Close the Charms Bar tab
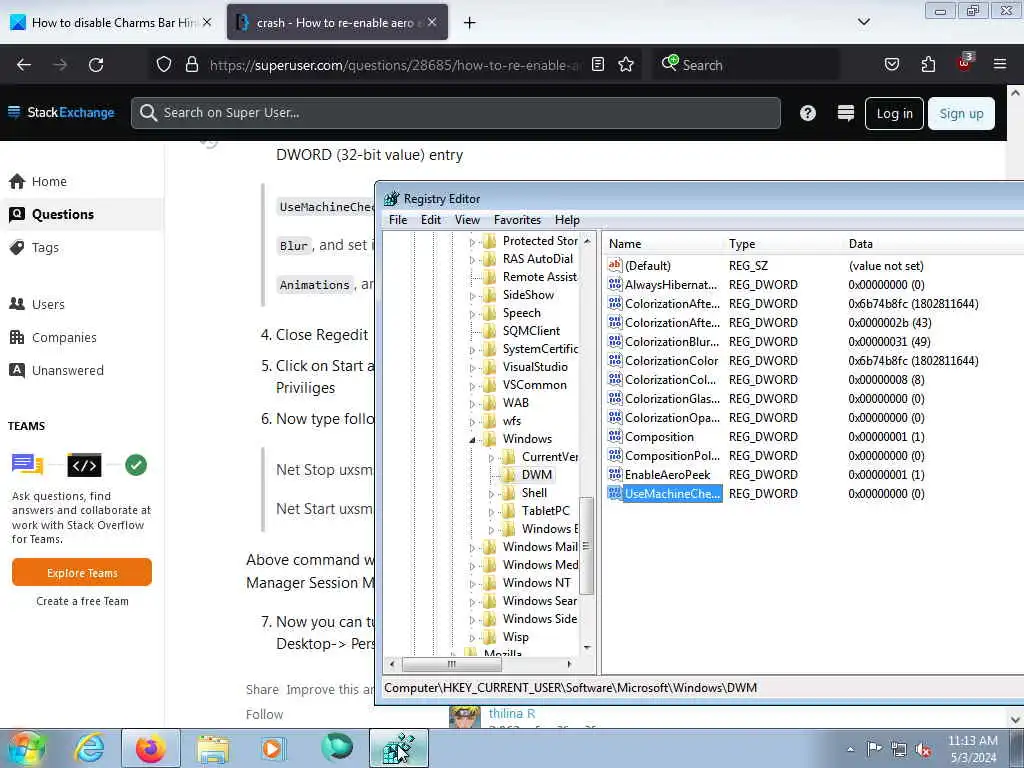The image size is (1024, 768). click(207, 22)
